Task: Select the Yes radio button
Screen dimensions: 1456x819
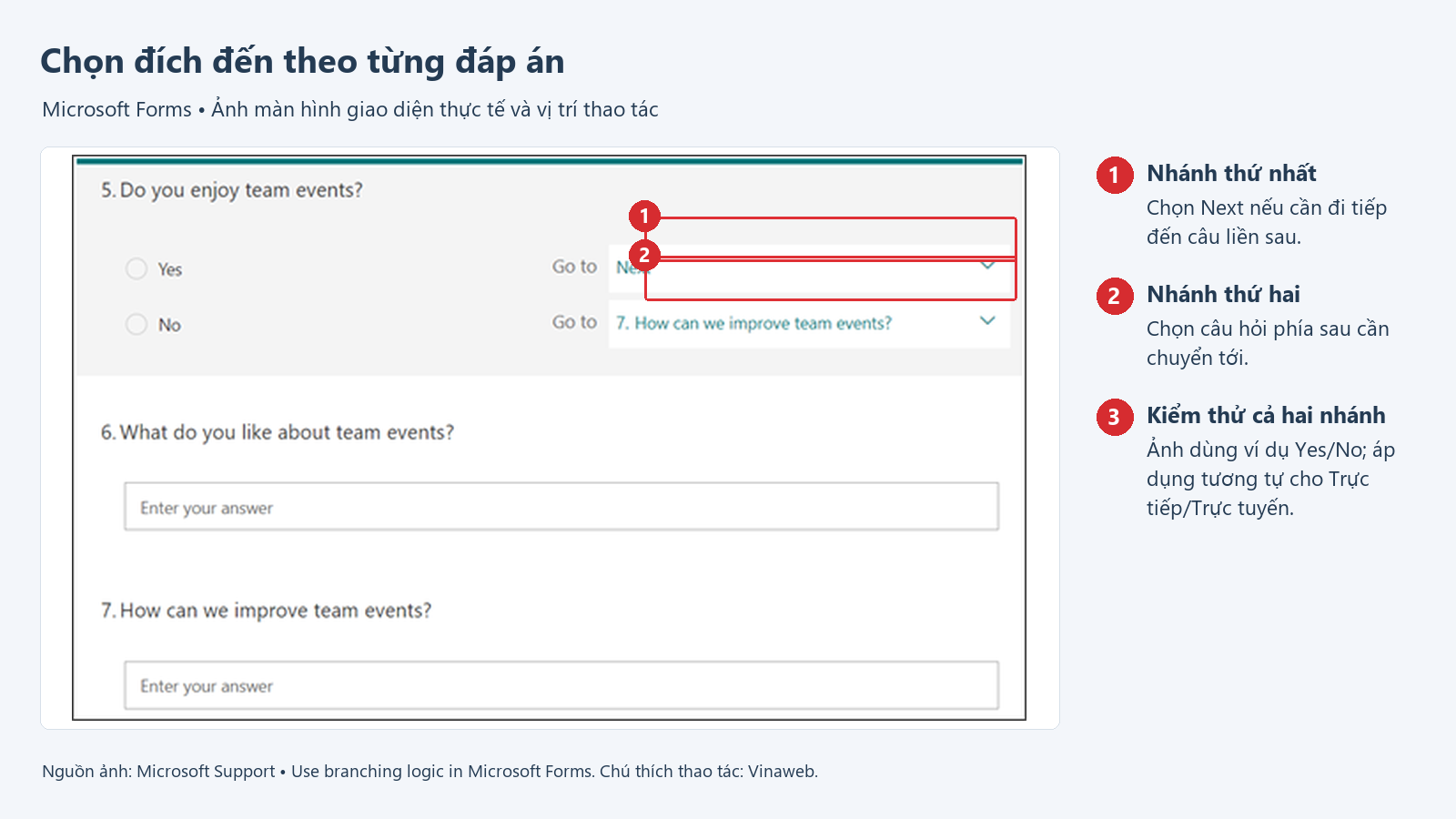Action: pyautogui.click(x=136, y=268)
